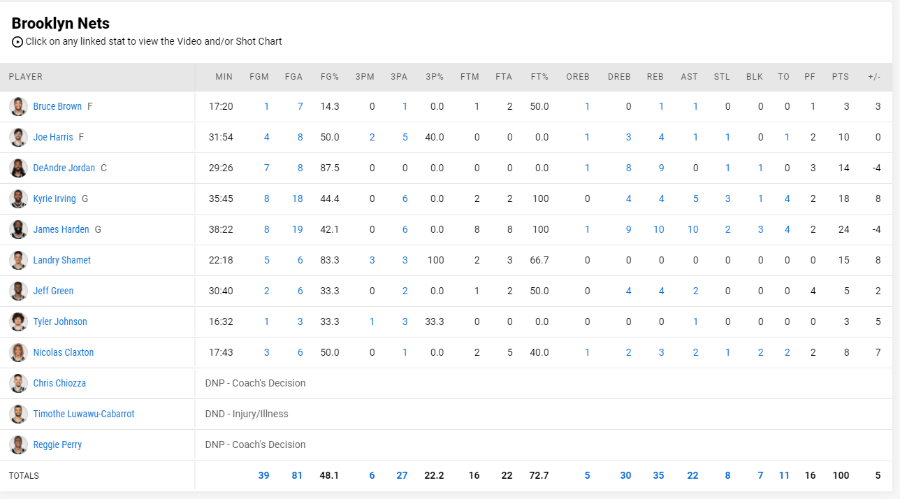Sort table by FG% column header
Viewport: 900px width, 499px height.
pos(329,77)
